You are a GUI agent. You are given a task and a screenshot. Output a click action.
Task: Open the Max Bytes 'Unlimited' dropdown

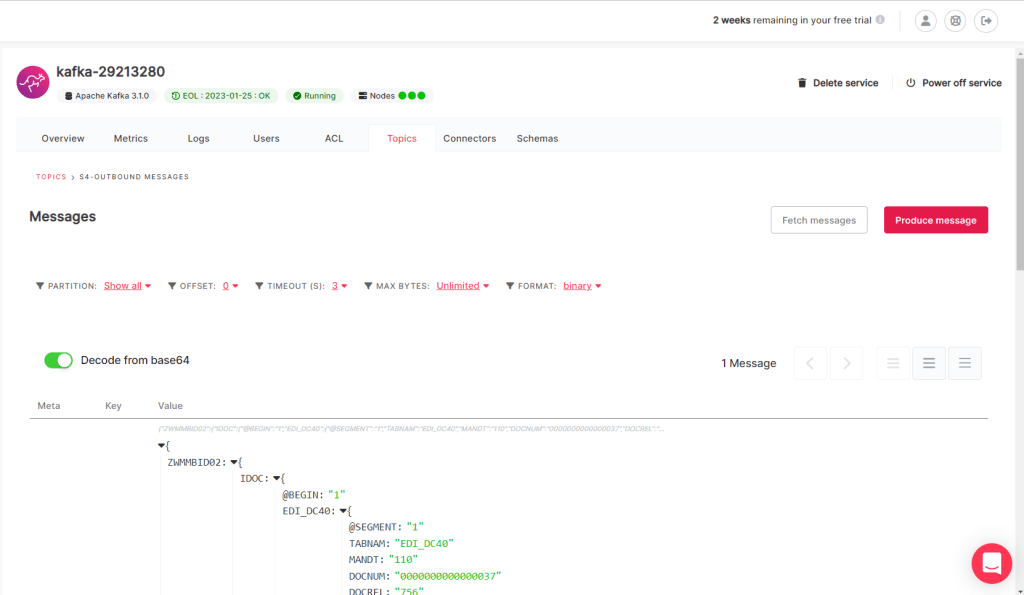[463, 286]
